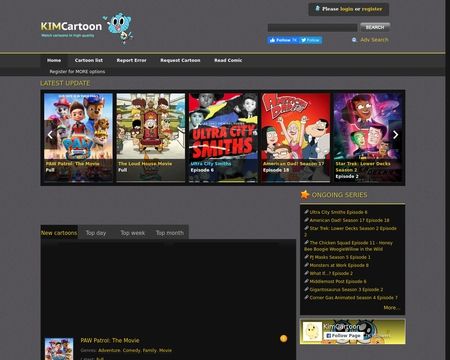Click the Twitter Follow button
Image resolution: width=450 pixels, height=360 pixels.
coord(311,40)
